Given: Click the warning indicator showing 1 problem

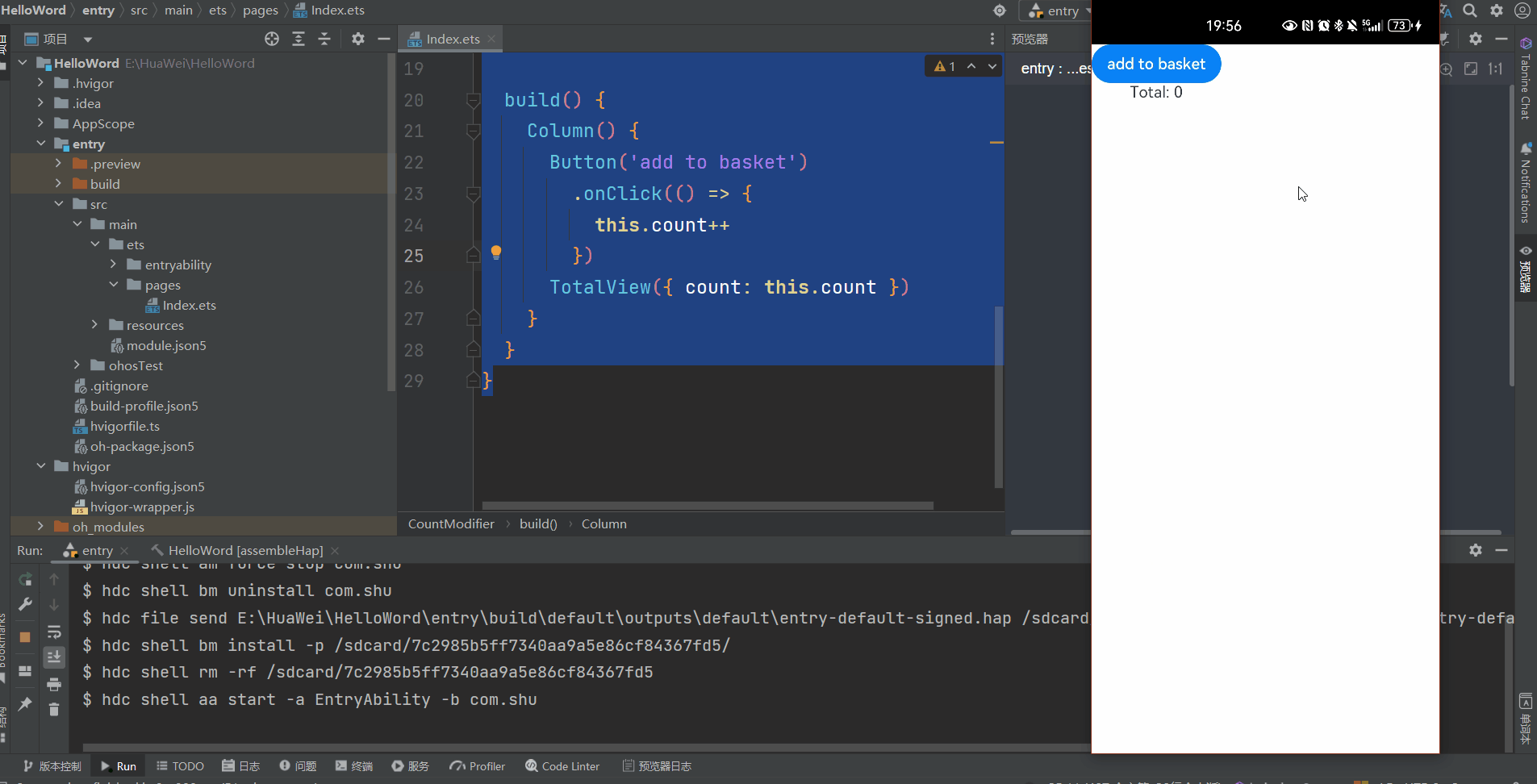Looking at the screenshot, I should [945, 66].
